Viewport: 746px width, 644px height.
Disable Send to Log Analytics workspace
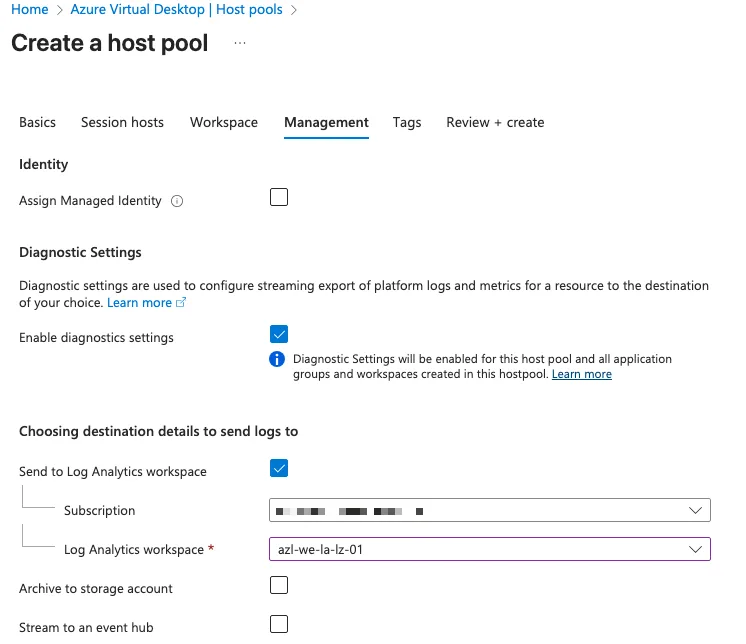click(x=279, y=468)
